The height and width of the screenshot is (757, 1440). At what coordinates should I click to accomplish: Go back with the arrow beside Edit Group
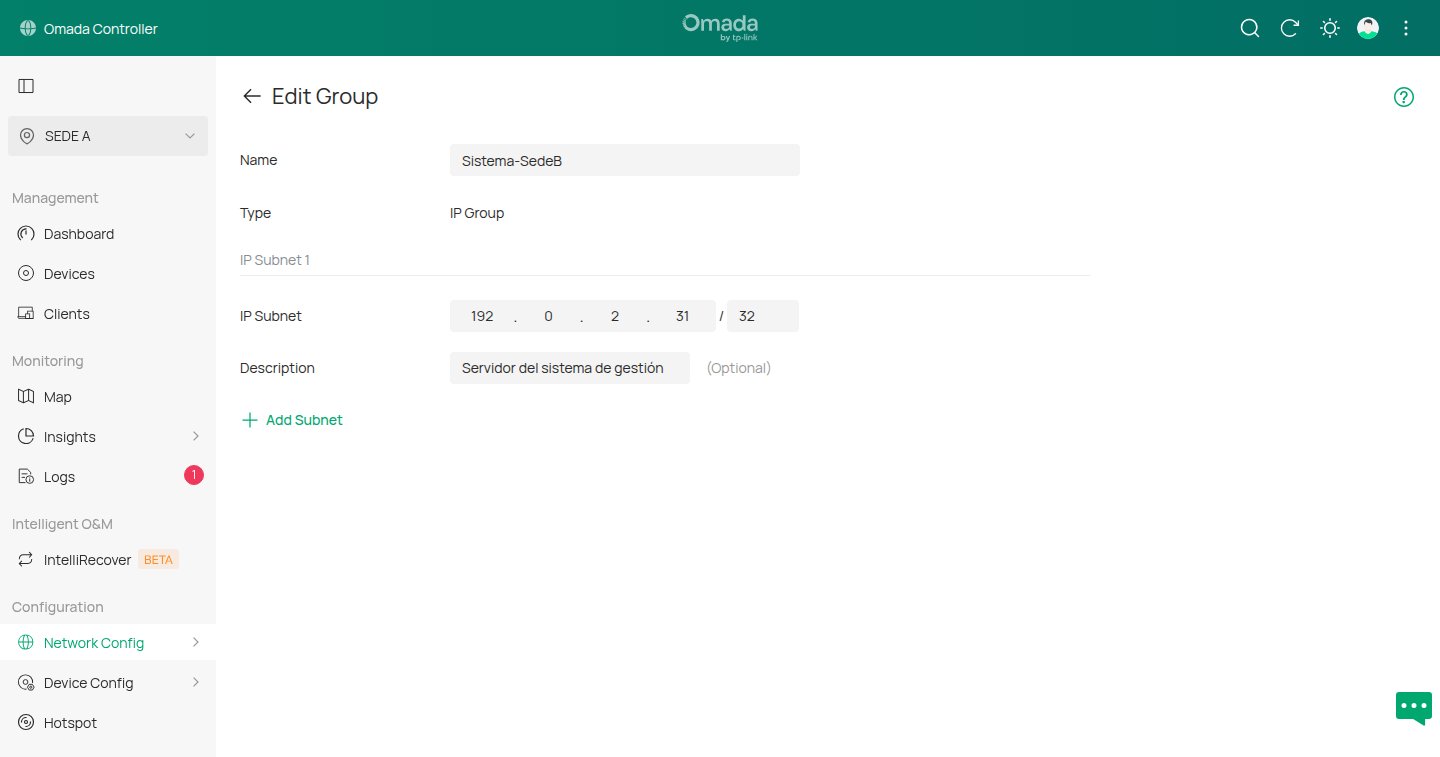coord(252,96)
